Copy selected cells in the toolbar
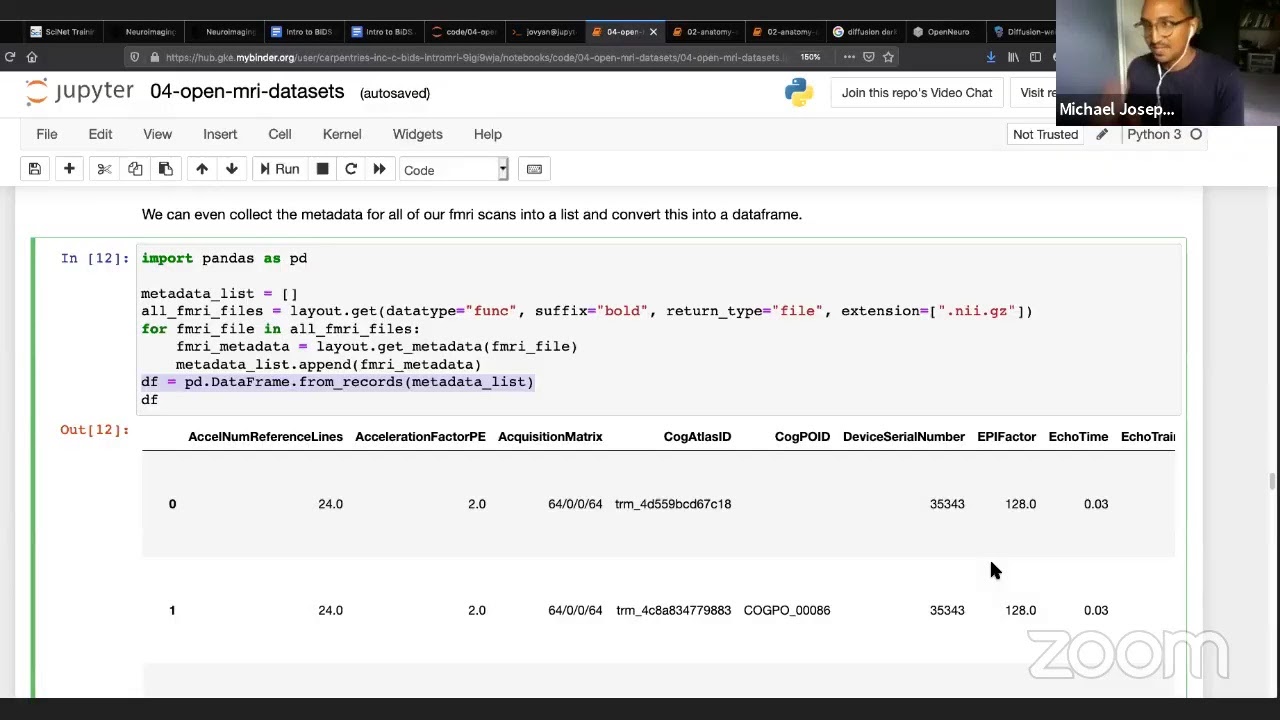This screenshot has height=720, width=1280. tap(135, 169)
